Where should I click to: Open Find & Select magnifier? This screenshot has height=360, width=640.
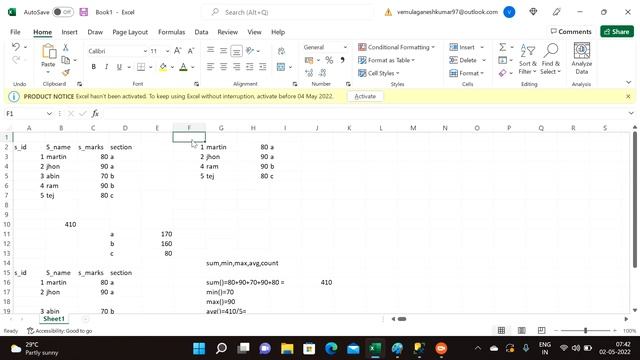click(550, 60)
